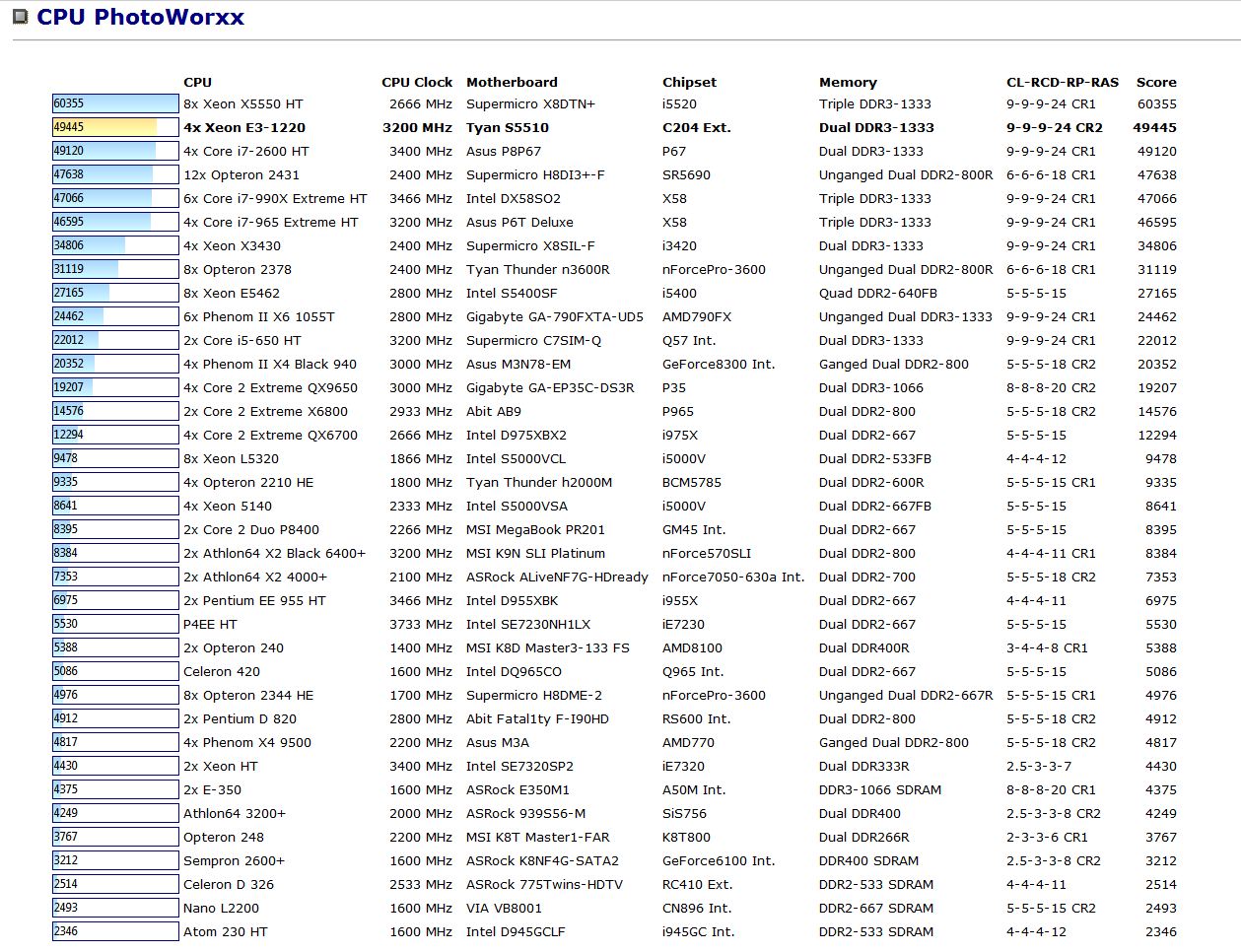
Task: Click 2x Pentium EE 955 HT
Action: [254, 600]
